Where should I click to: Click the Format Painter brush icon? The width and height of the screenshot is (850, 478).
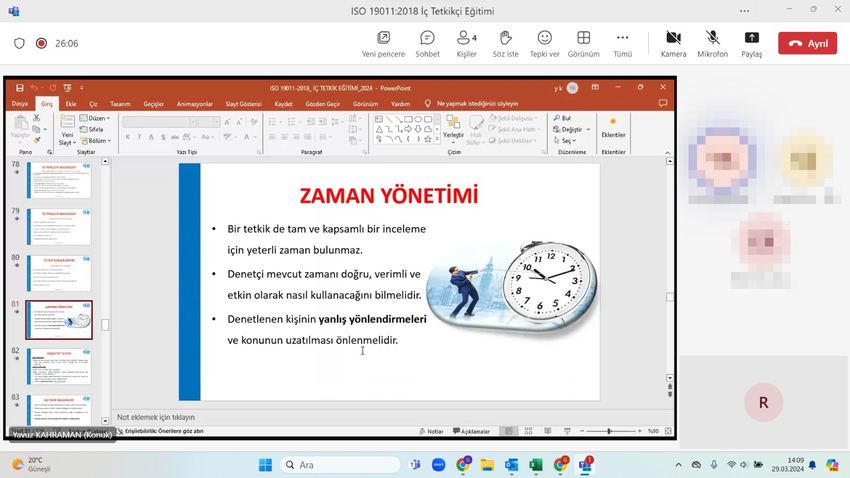(x=36, y=140)
